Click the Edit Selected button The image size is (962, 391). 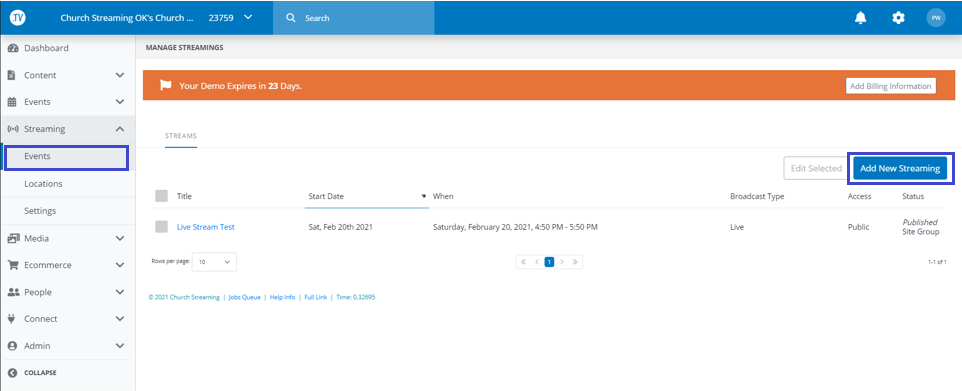(816, 168)
